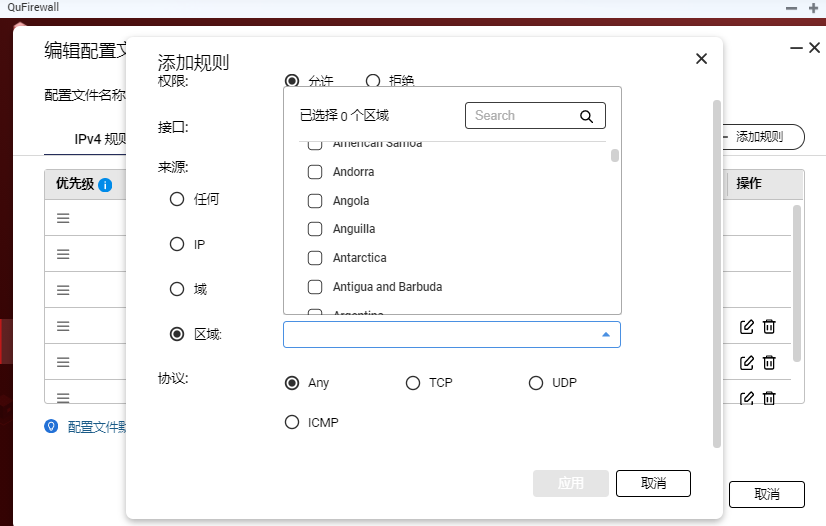826x526 pixels.
Task: Open the 配置文件 link at bottom left
Action: tap(97, 426)
